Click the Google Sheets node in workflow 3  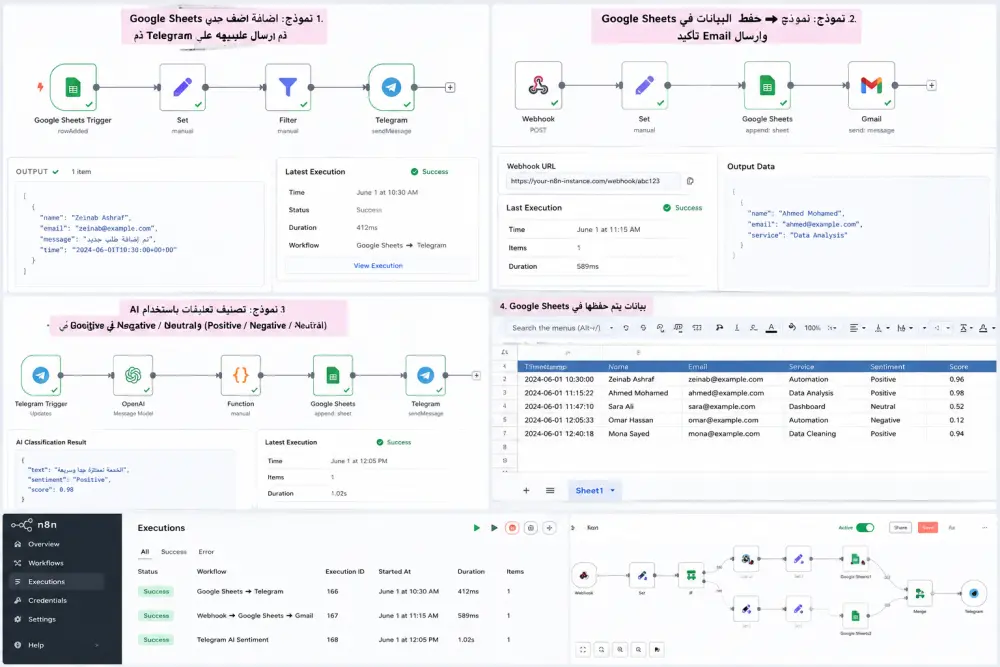333,375
